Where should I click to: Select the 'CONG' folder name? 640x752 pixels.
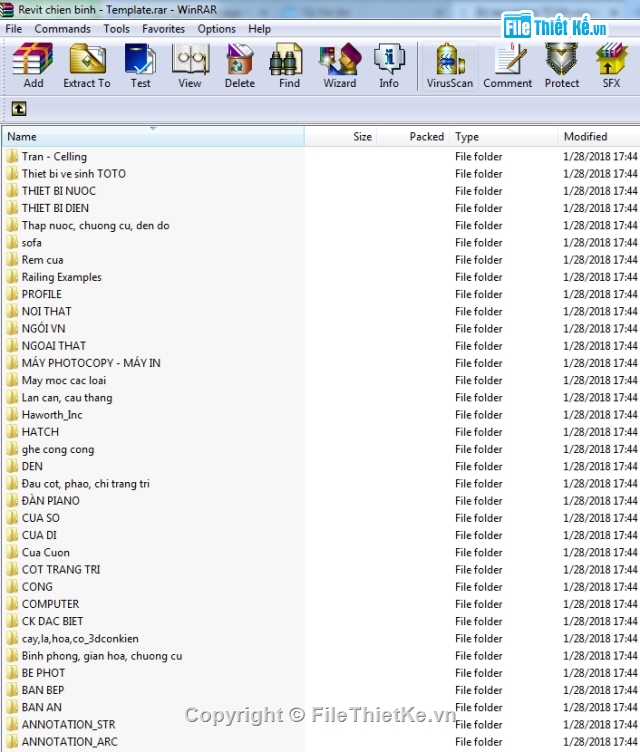37,587
